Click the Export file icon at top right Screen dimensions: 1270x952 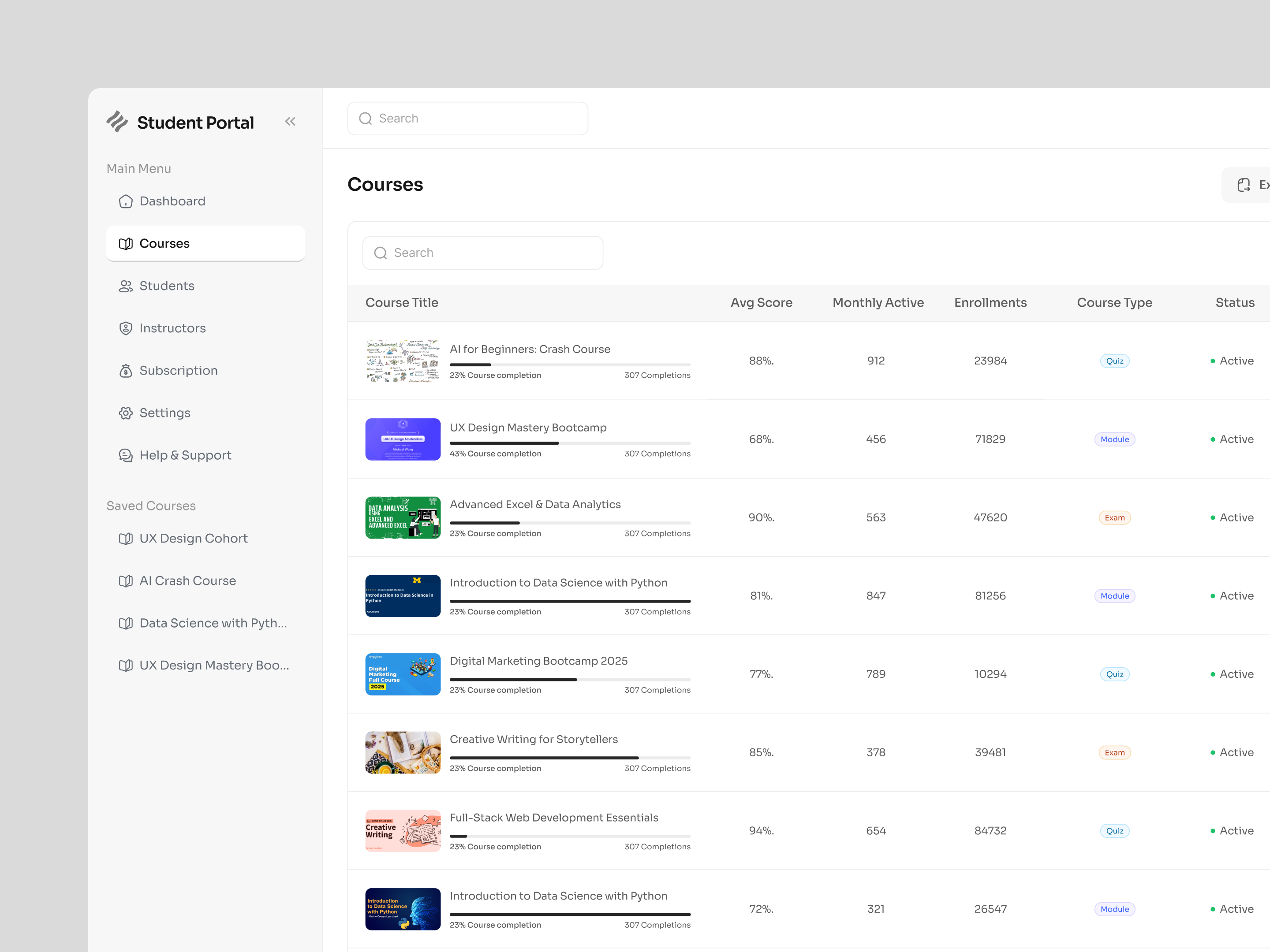1244,185
